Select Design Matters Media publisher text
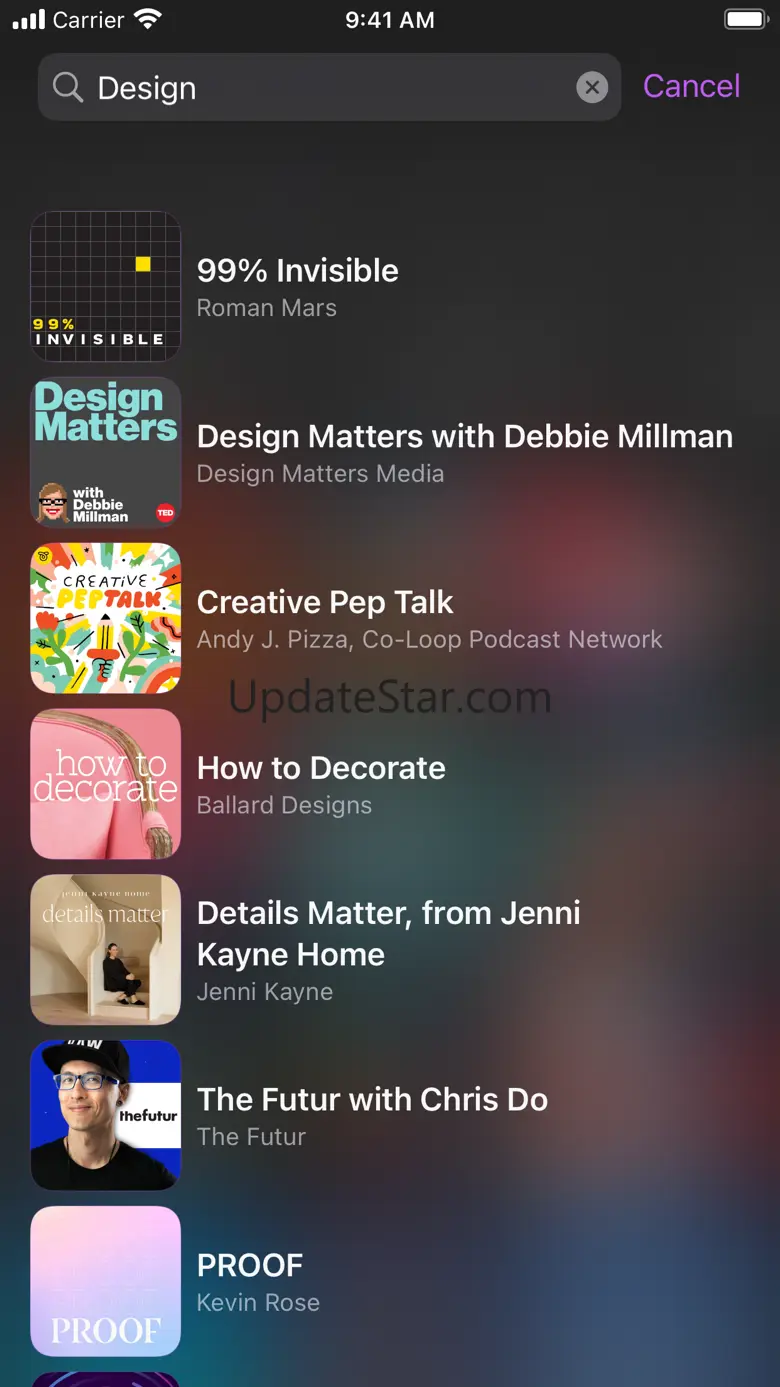 click(320, 474)
